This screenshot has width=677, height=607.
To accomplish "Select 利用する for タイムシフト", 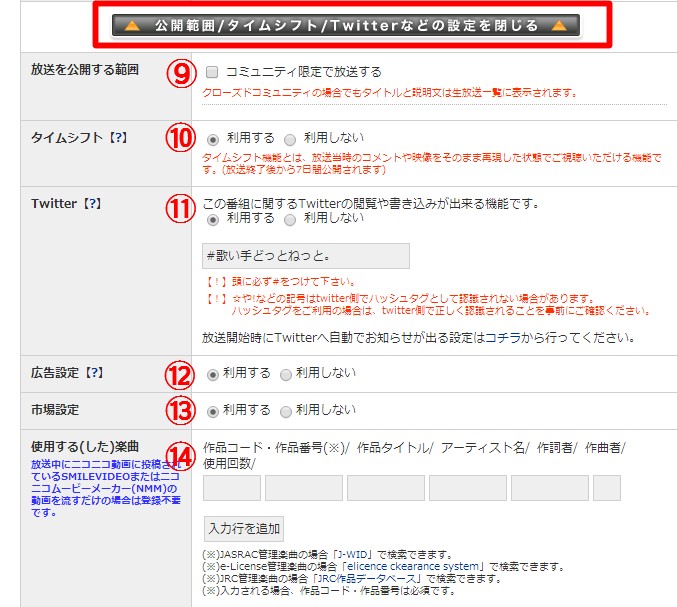I will coord(212,138).
